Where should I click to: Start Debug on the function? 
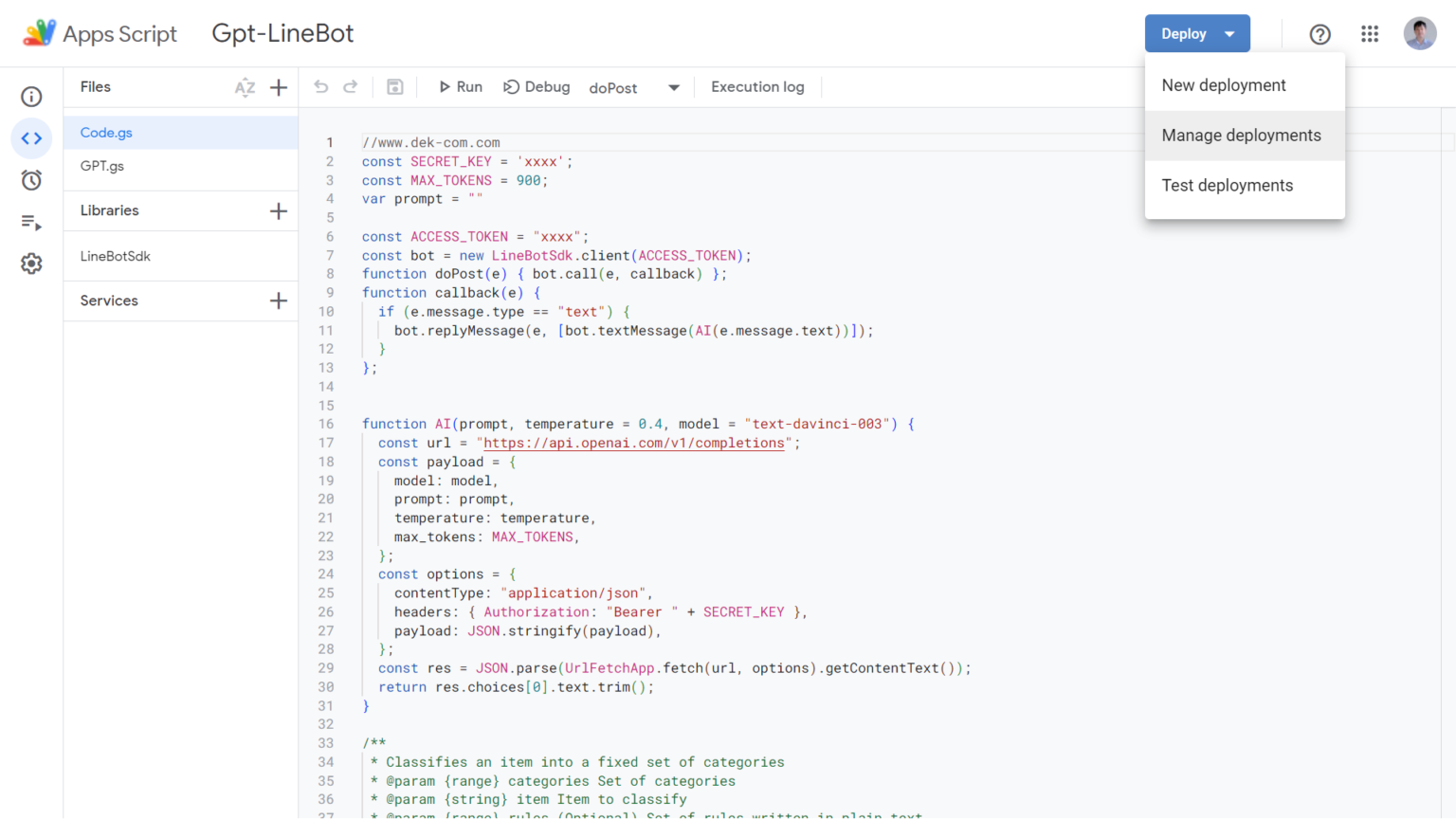click(537, 87)
